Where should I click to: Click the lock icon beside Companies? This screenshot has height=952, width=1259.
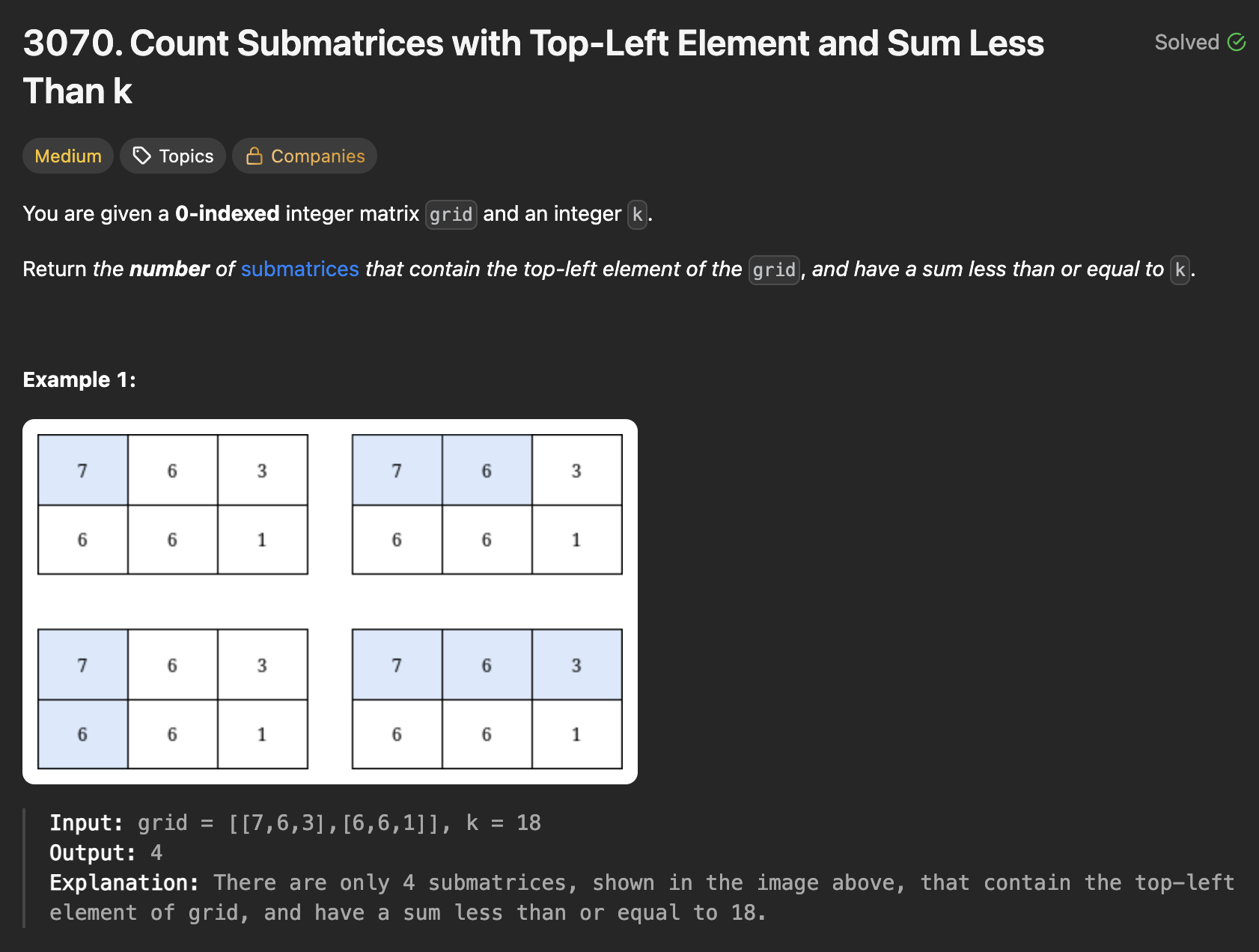pos(254,156)
